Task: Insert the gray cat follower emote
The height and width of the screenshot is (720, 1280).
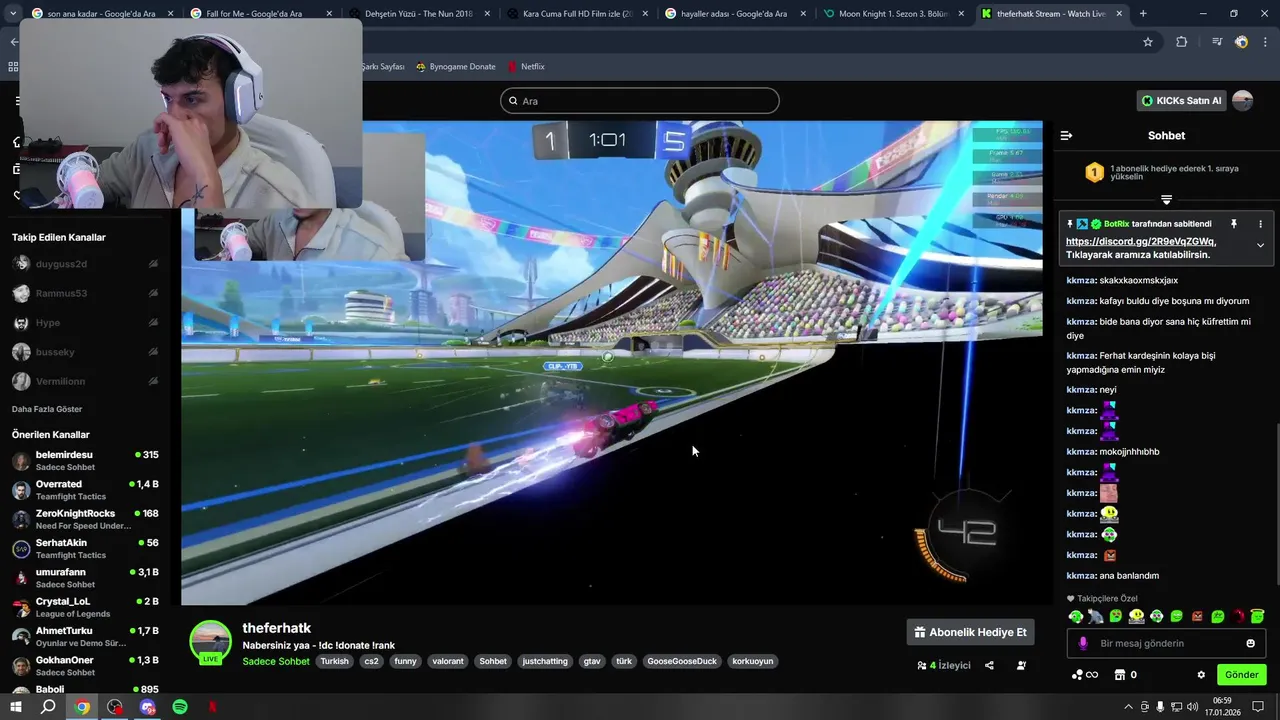Action: pyautogui.click(x=1095, y=616)
